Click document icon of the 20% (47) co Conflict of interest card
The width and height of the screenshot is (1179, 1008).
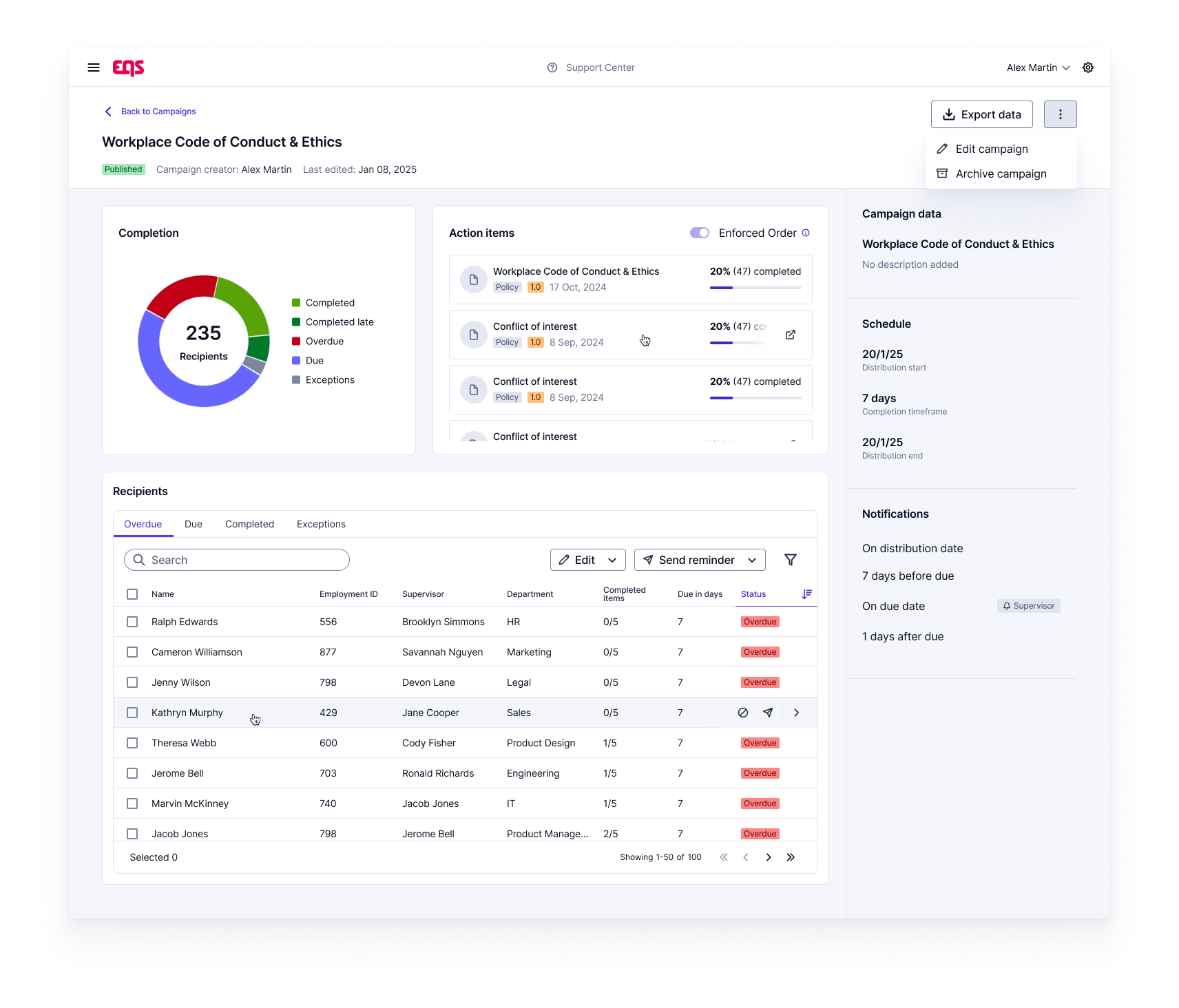pyautogui.click(x=474, y=335)
